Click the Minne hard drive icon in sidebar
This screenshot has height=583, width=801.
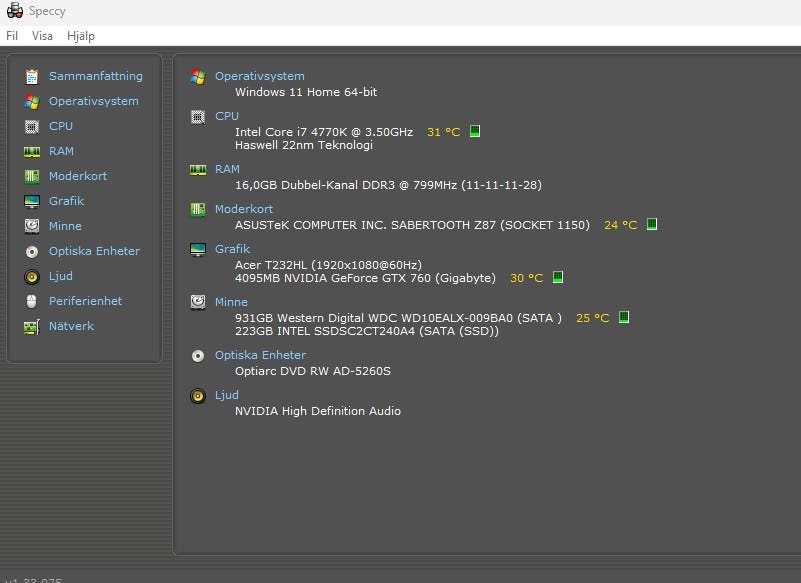tap(32, 226)
